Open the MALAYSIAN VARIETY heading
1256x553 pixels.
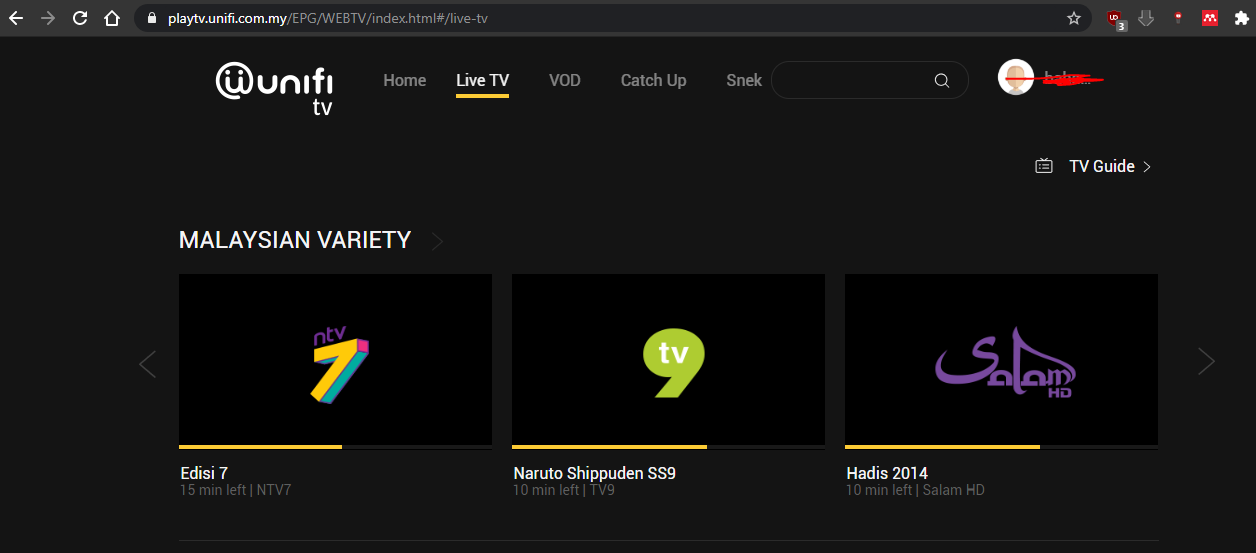point(295,240)
